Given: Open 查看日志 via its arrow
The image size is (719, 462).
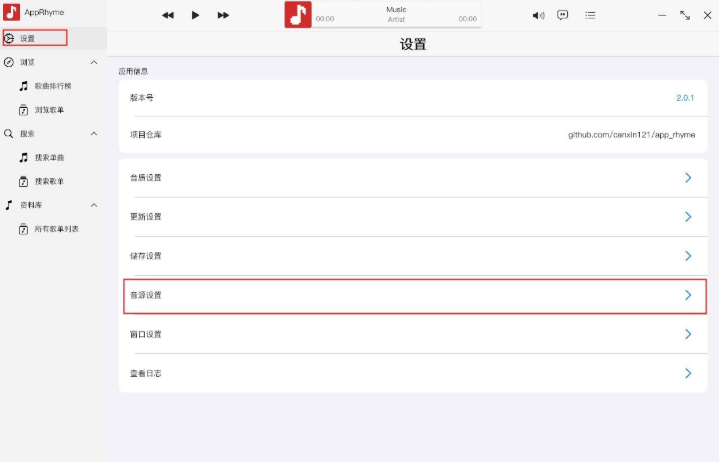Looking at the screenshot, I should point(688,373).
